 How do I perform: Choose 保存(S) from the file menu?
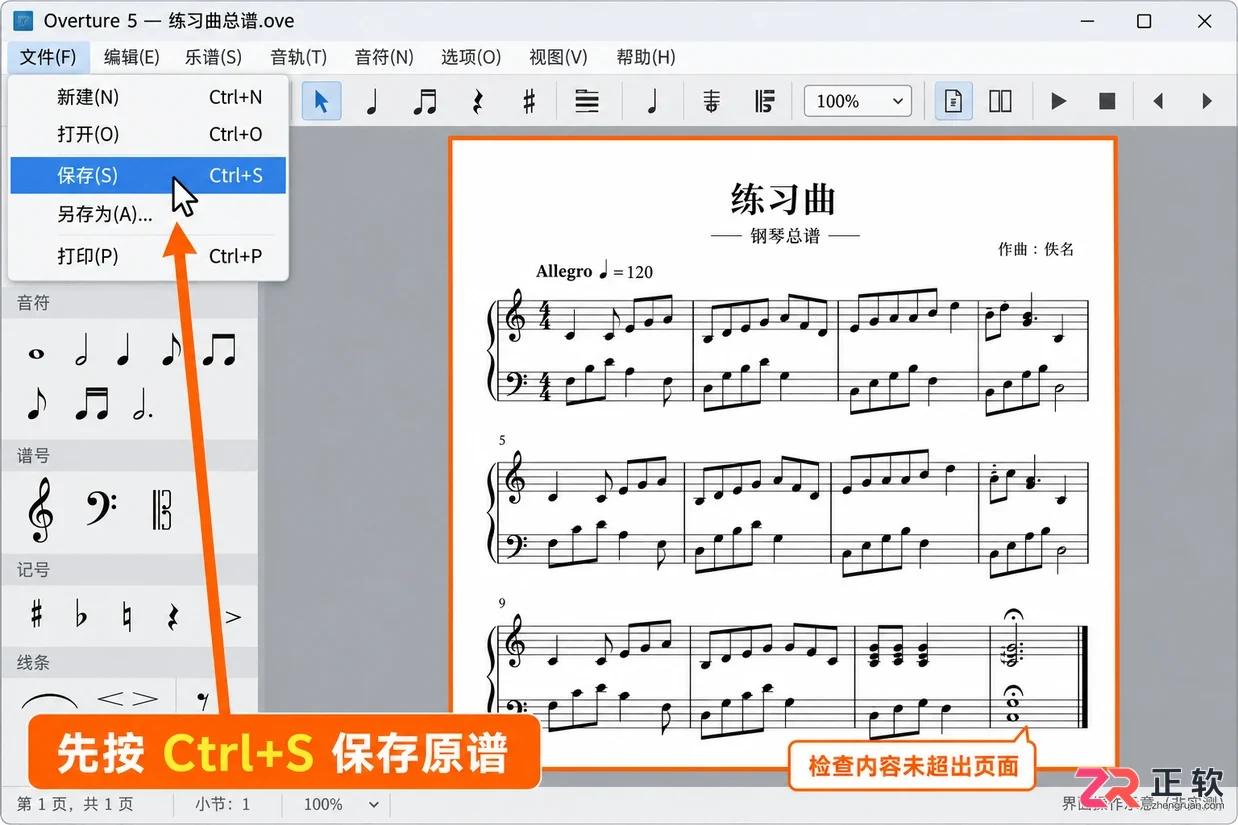(x=148, y=175)
